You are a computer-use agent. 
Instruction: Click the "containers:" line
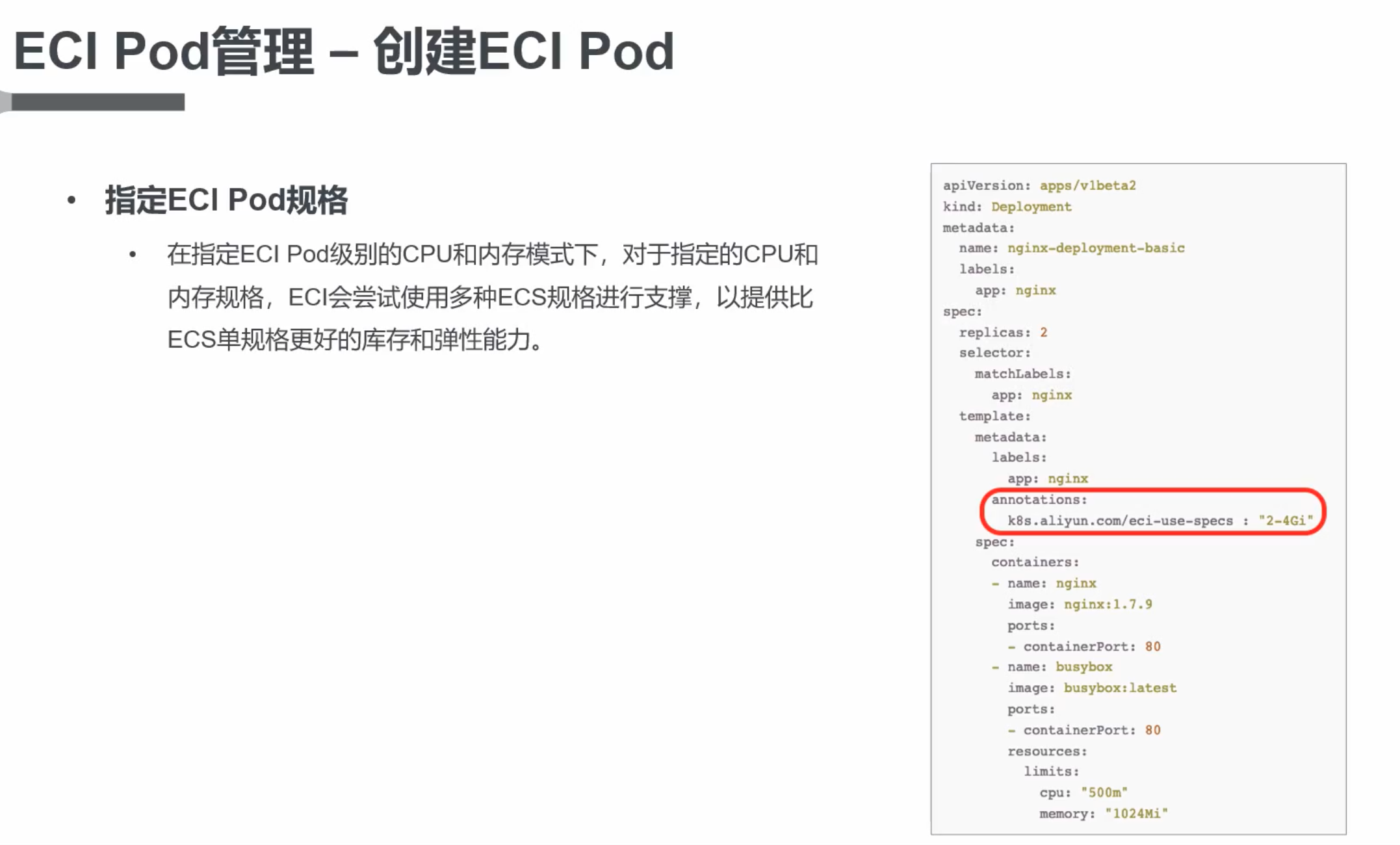coord(1035,562)
